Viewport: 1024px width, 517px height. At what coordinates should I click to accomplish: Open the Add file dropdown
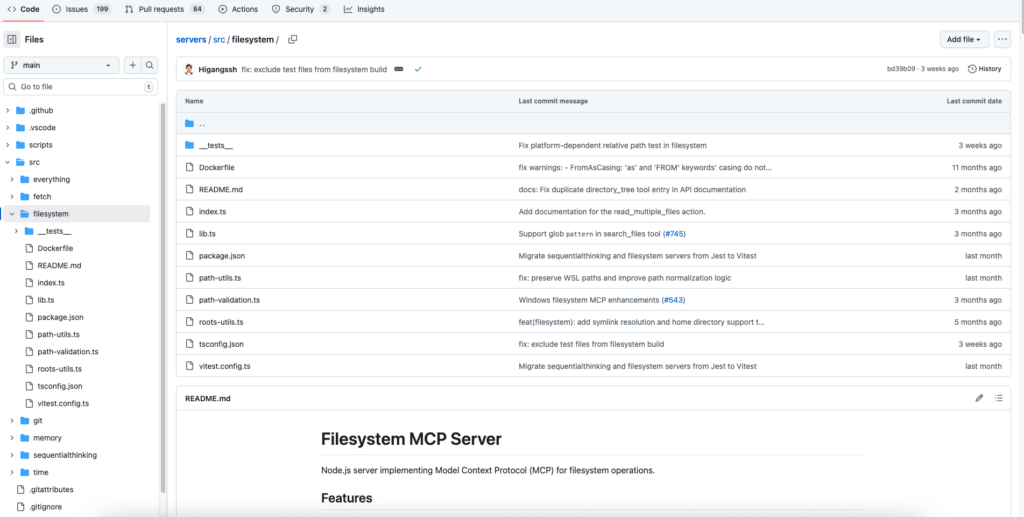pyautogui.click(x=965, y=39)
